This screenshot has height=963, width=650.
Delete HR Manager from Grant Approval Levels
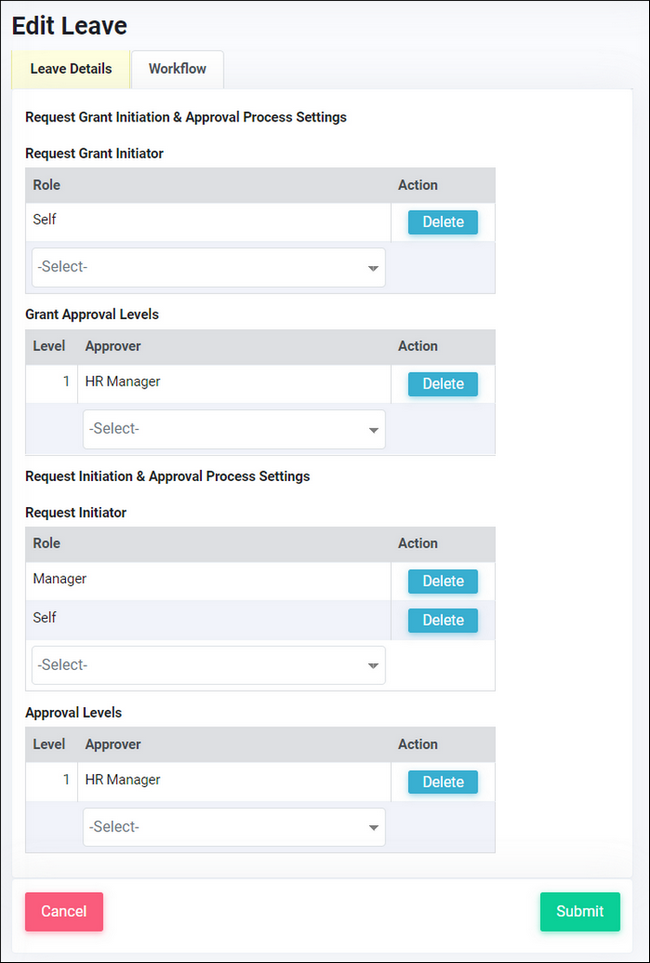(442, 384)
